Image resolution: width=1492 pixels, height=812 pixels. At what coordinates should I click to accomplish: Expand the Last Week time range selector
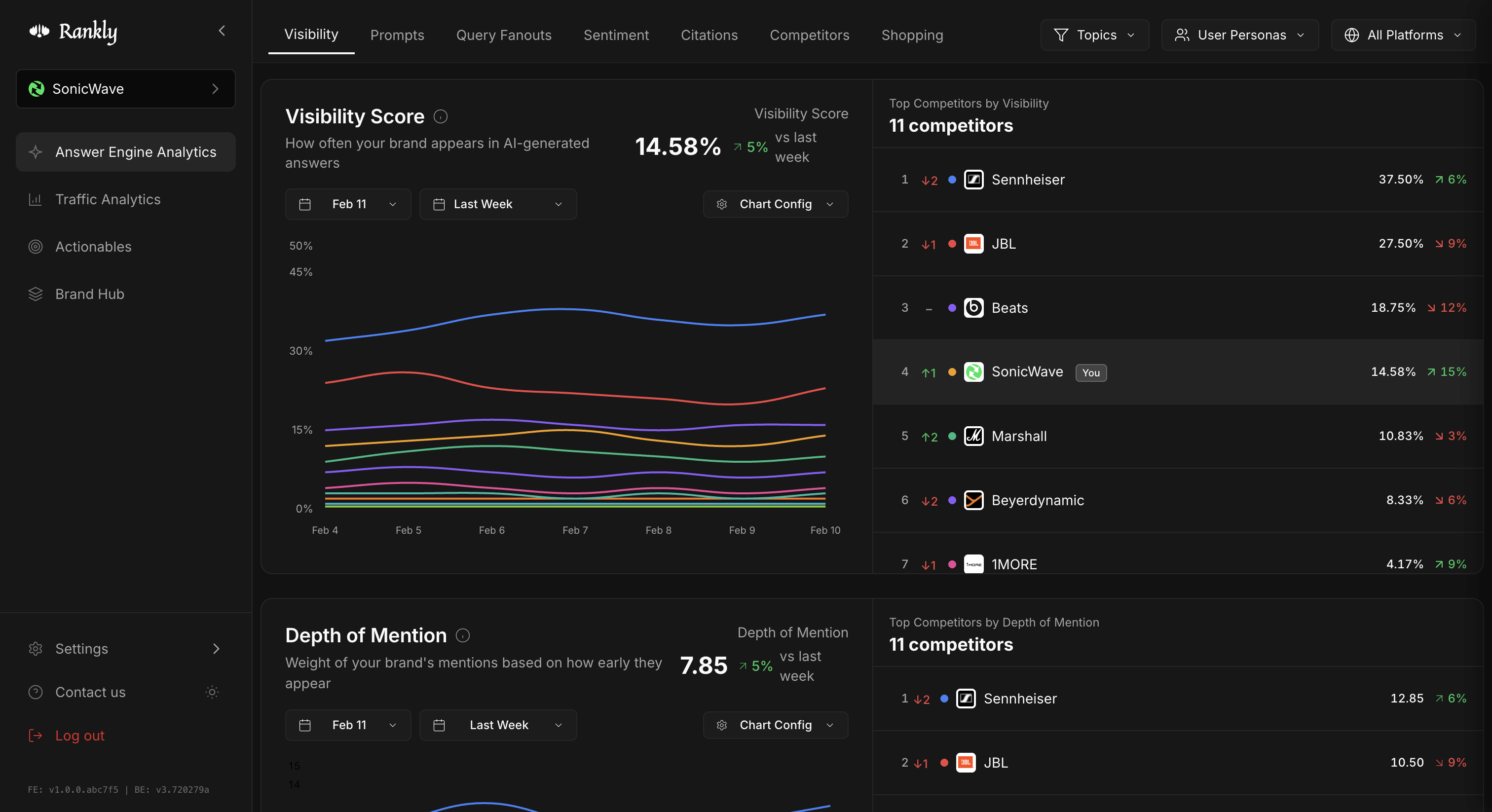pos(497,204)
